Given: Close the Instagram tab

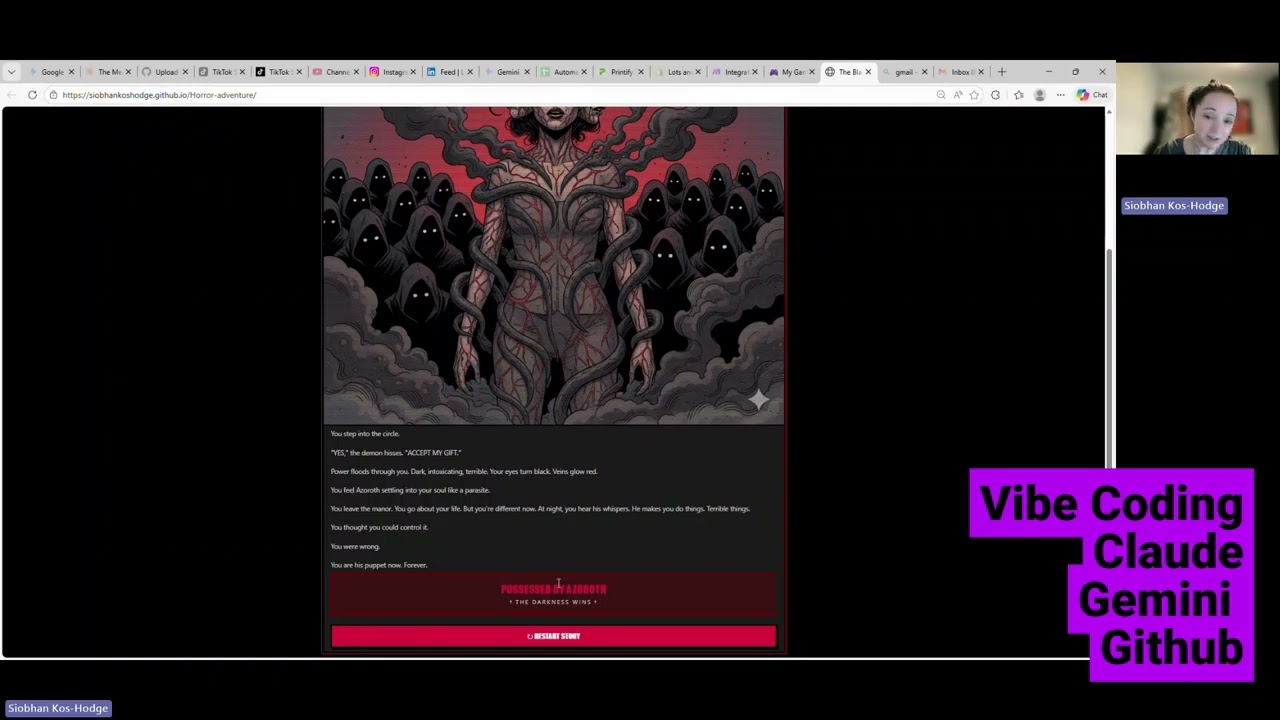Looking at the screenshot, I should point(413,72).
